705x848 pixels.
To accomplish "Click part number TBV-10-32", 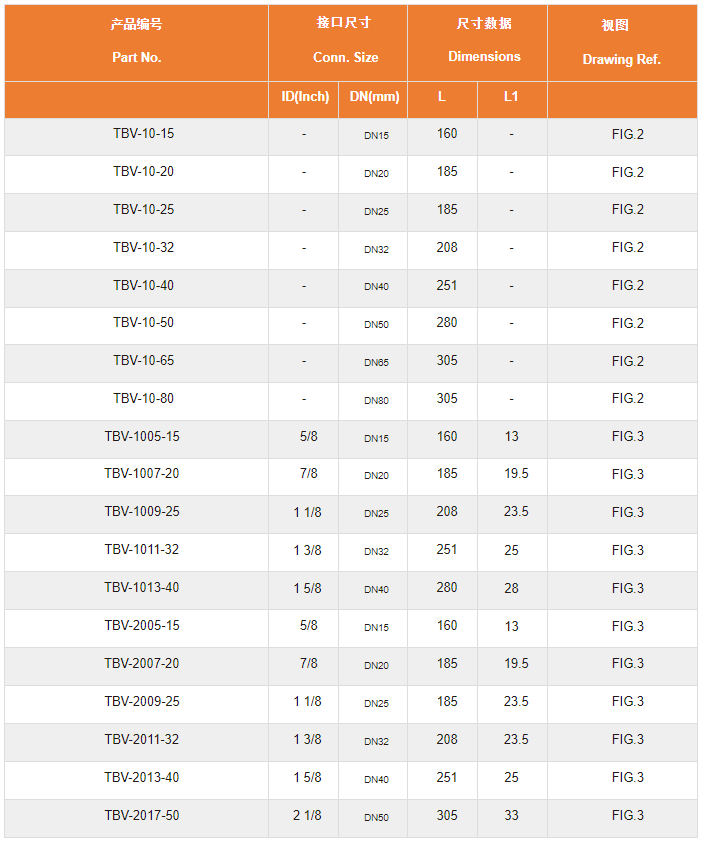I will point(144,248).
